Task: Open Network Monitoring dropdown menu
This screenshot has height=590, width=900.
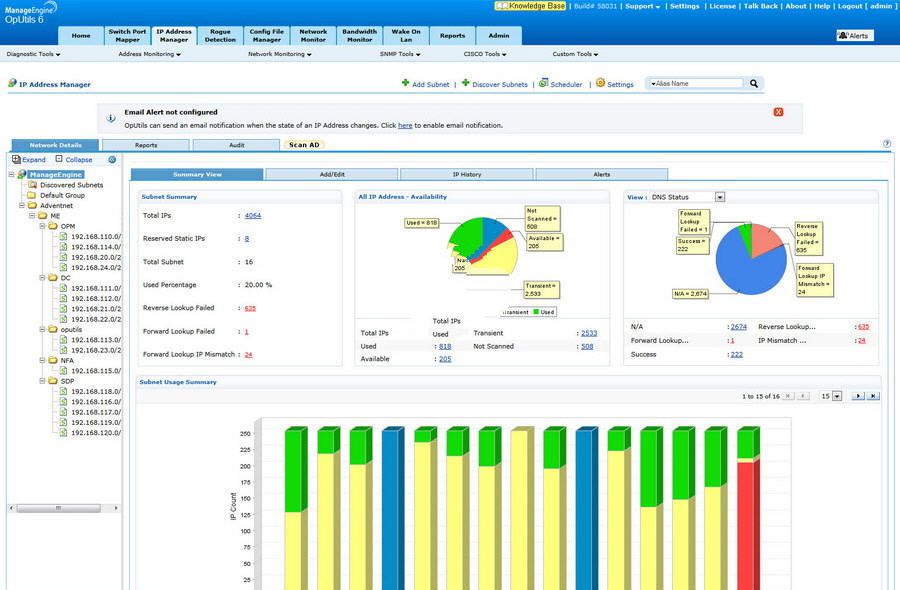Action: tap(280, 54)
